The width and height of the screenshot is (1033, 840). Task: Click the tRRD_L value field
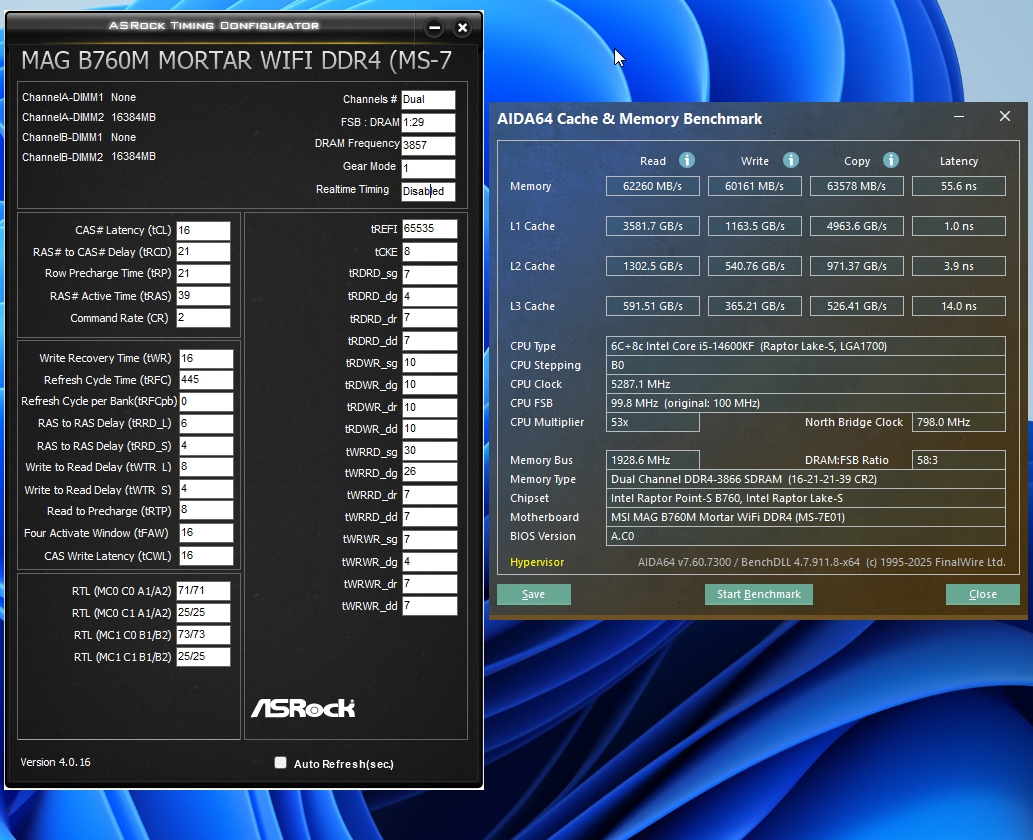tap(206, 424)
